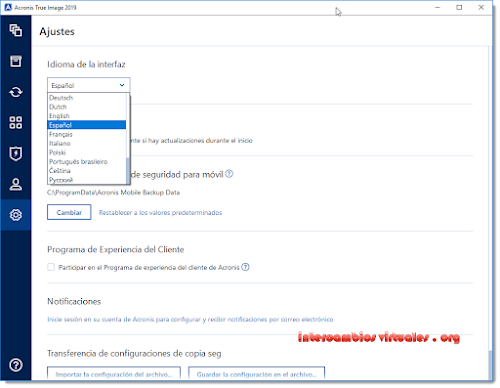Select Dutch from the language list
500x388 pixels.
tap(87, 107)
